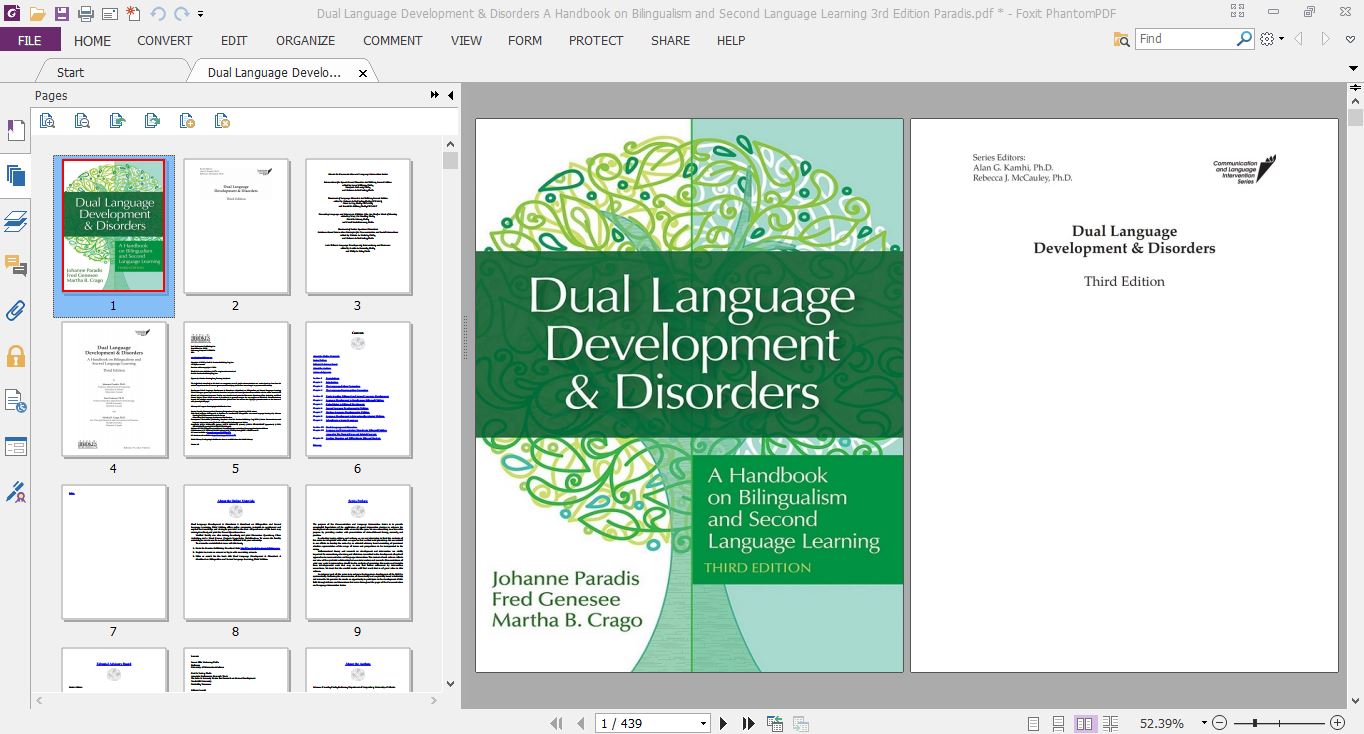Open the Comments sidebar panel
Screen dimensions: 1364x734
point(16,265)
